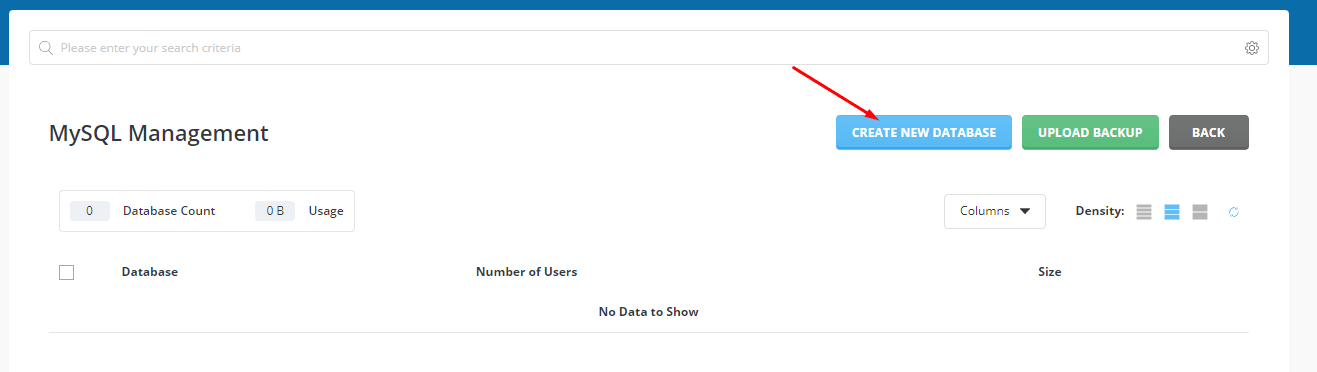Click the Database Count label

(x=169, y=211)
